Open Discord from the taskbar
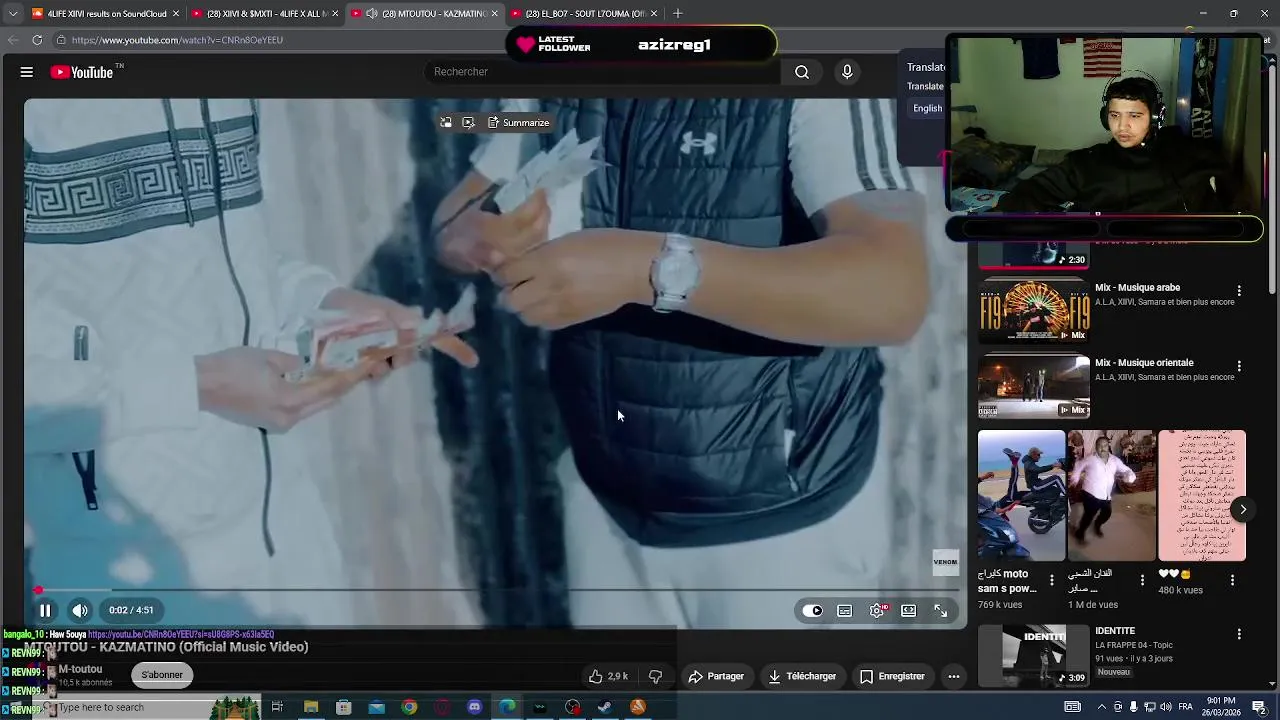Viewport: 1280px width, 720px height. (x=474, y=707)
